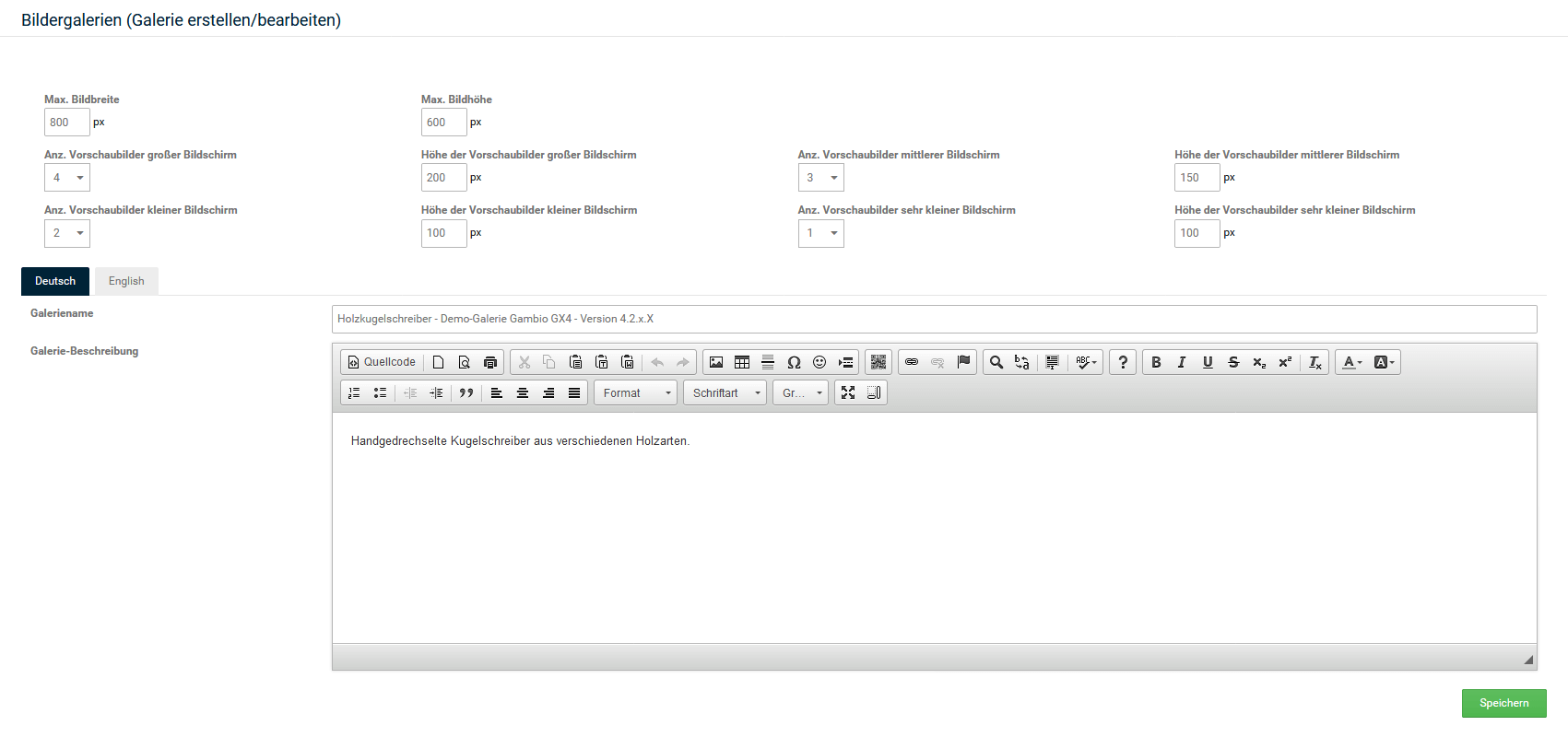This screenshot has height=749, width=1568.
Task: Click the Speichern button
Action: point(1503,703)
